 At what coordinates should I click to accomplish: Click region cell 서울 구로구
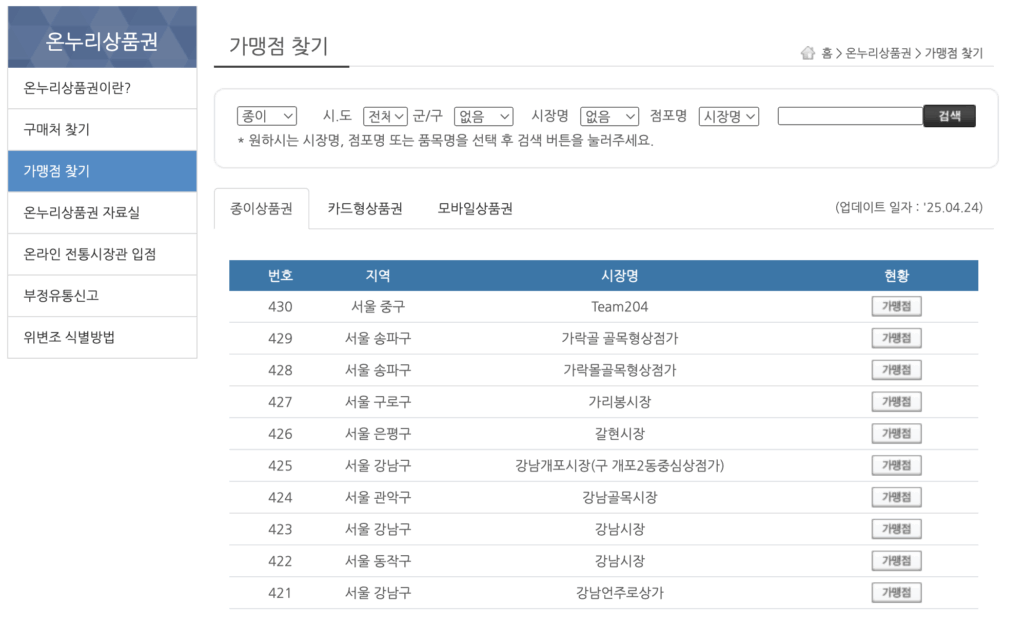(x=378, y=402)
